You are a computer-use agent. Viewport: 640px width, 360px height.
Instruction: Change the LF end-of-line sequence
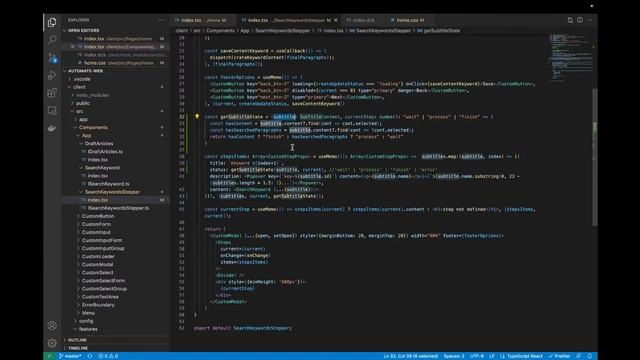(492, 356)
